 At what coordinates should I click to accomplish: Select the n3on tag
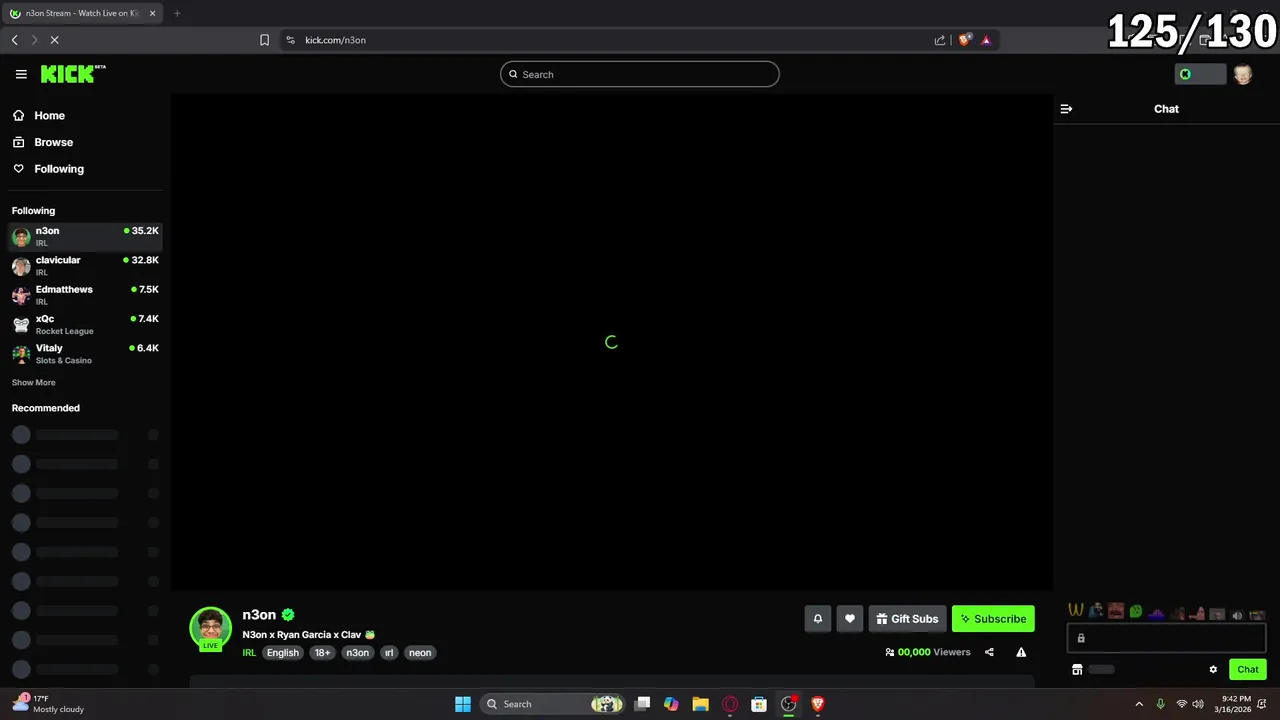point(358,653)
